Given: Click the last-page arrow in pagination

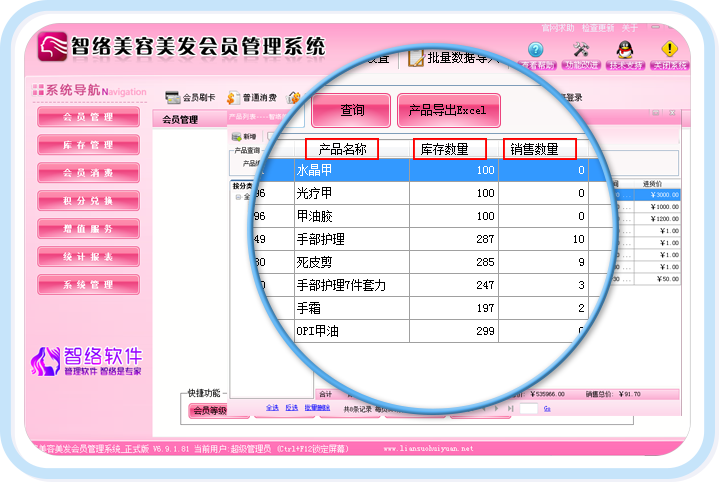Looking at the screenshot, I should tap(510, 408).
